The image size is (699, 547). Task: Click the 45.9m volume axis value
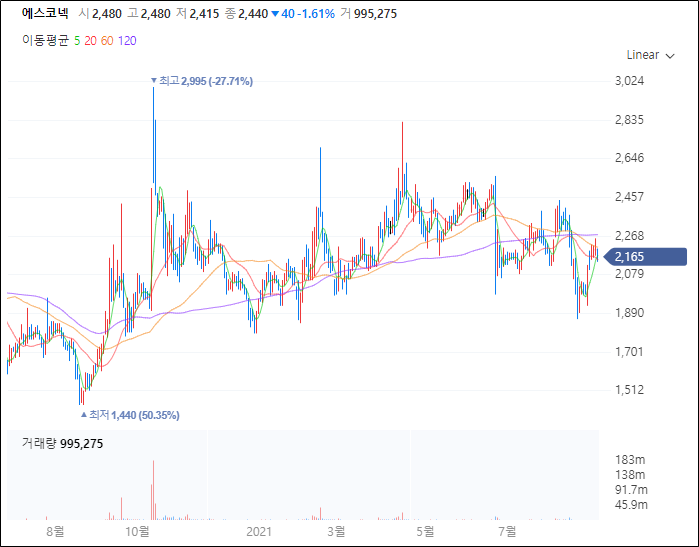(631, 505)
